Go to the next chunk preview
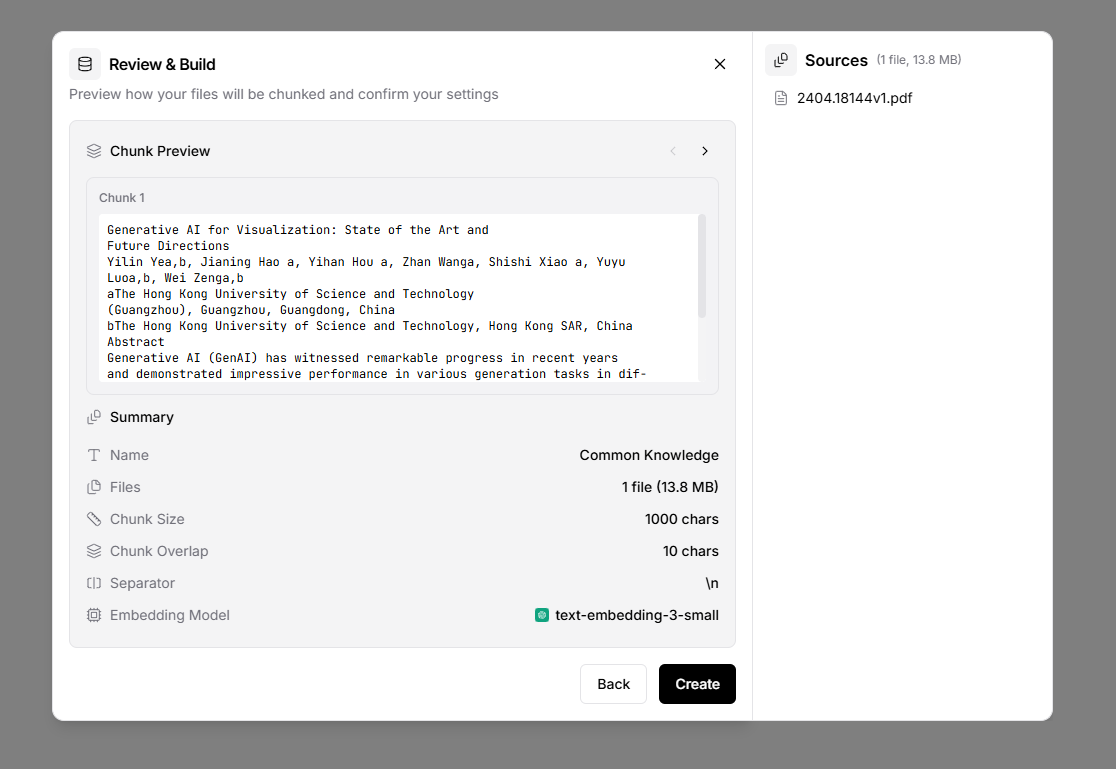The width and height of the screenshot is (1116, 769). [705, 151]
